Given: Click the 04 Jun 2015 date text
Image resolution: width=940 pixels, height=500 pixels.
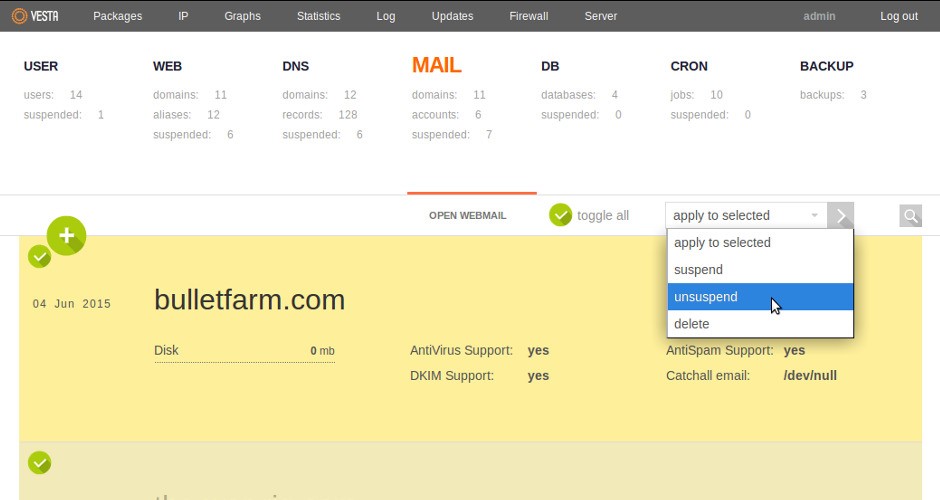Looking at the screenshot, I should pyautogui.click(x=72, y=303).
